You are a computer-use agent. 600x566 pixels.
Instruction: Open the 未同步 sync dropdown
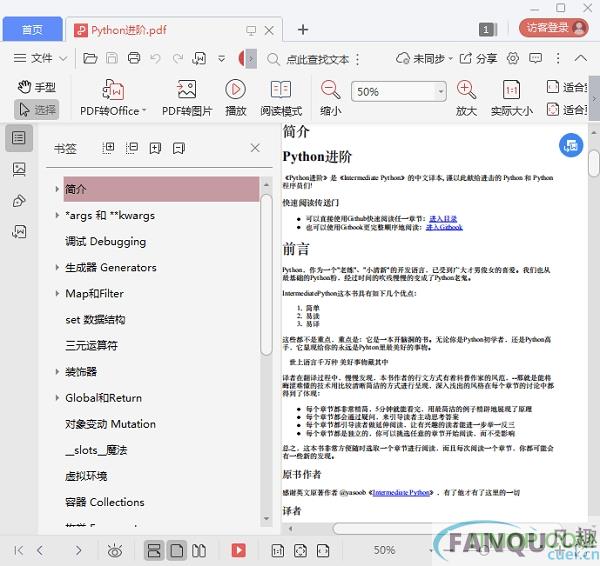point(424,59)
